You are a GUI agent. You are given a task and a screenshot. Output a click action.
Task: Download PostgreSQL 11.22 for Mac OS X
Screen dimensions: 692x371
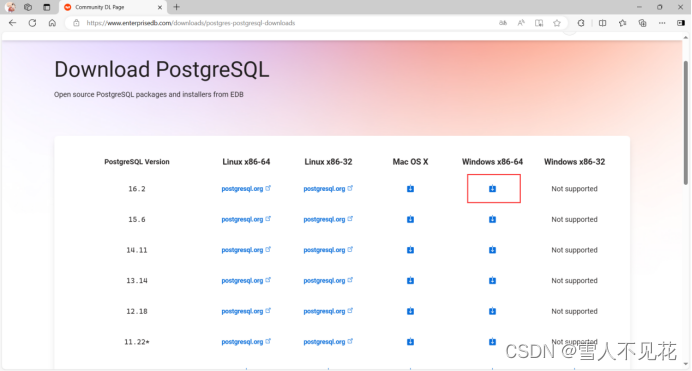(410, 342)
